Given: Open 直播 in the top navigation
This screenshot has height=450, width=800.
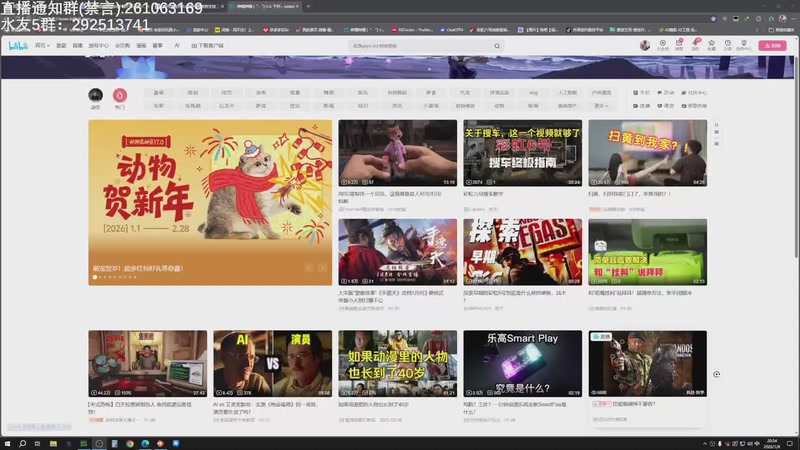Looking at the screenshot, I should 78,46.
